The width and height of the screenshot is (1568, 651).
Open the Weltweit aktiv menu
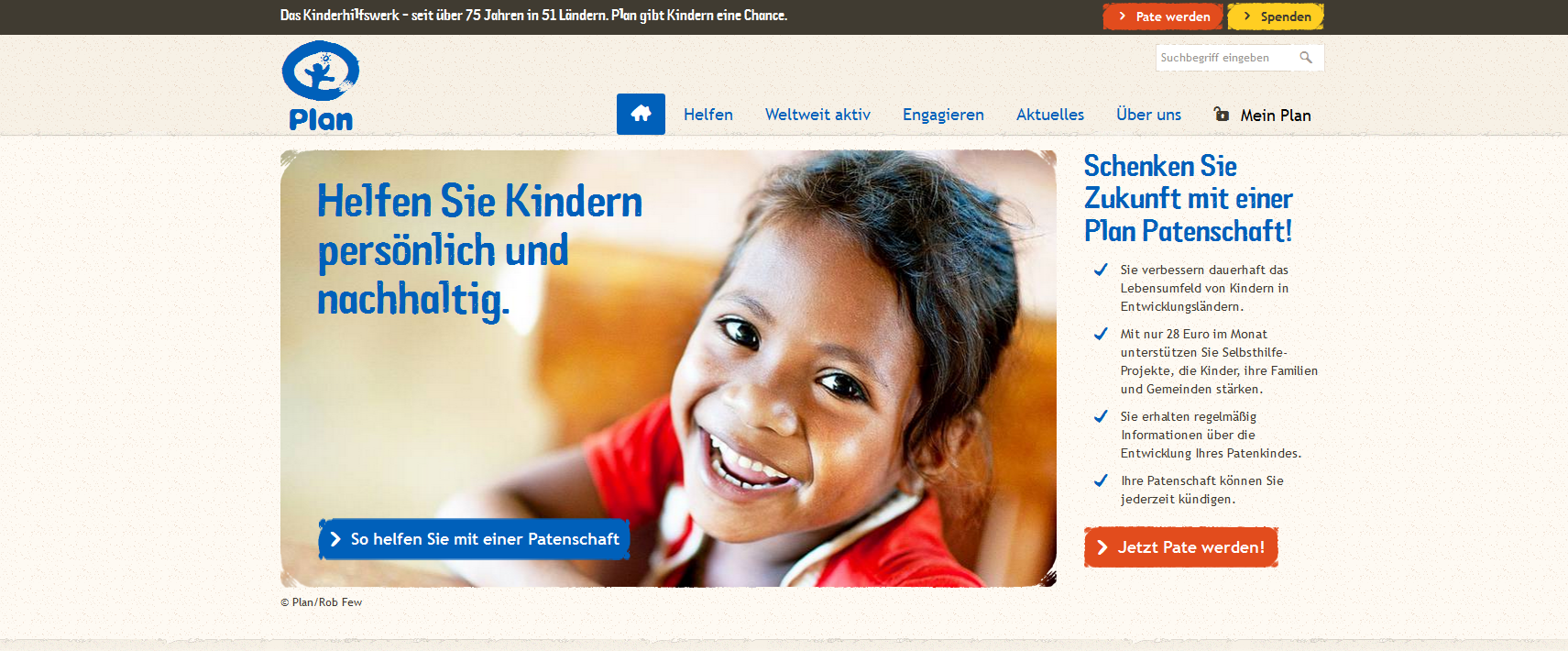click(x=817, y=115)
